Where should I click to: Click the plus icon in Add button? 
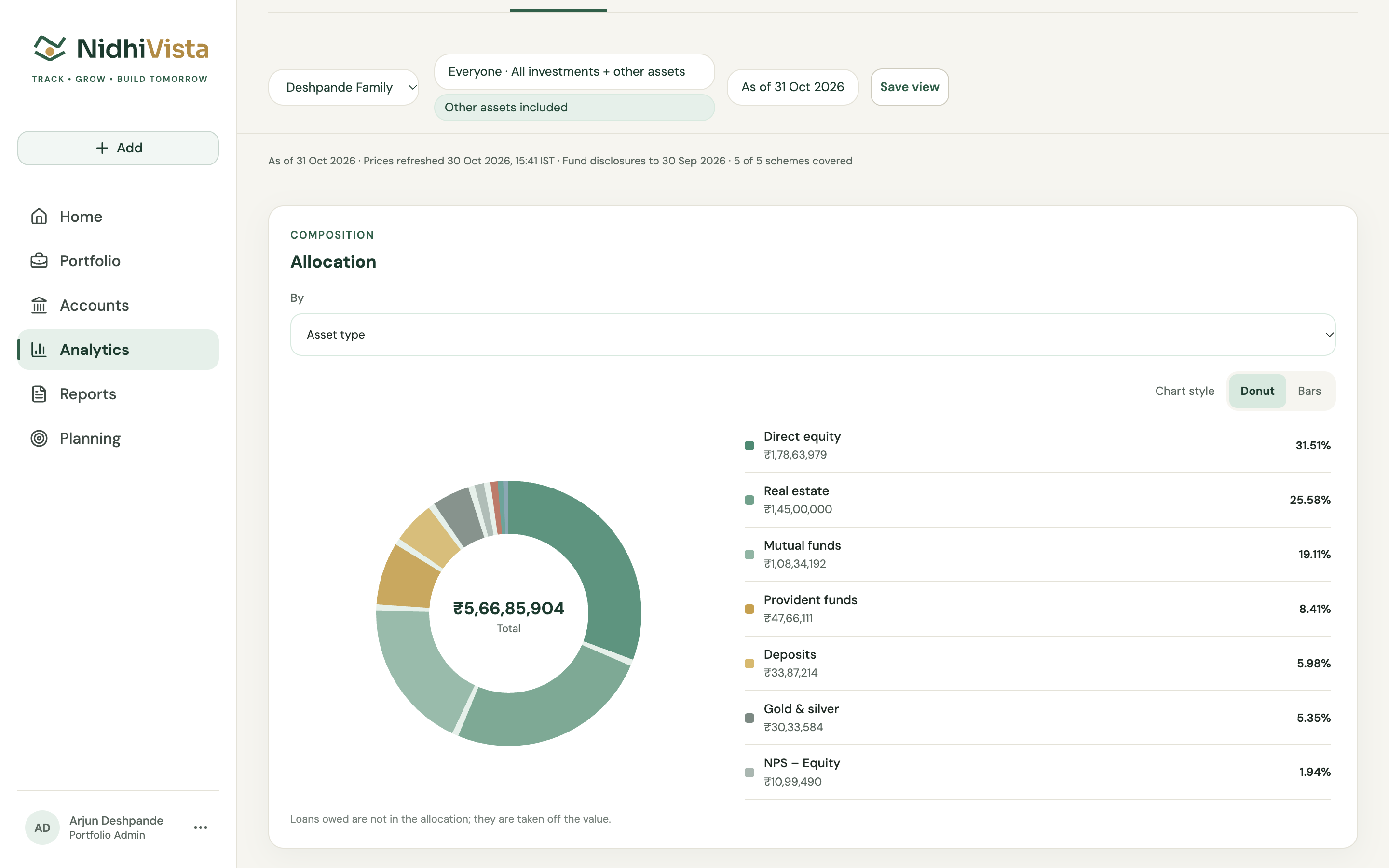pos(102,148)
